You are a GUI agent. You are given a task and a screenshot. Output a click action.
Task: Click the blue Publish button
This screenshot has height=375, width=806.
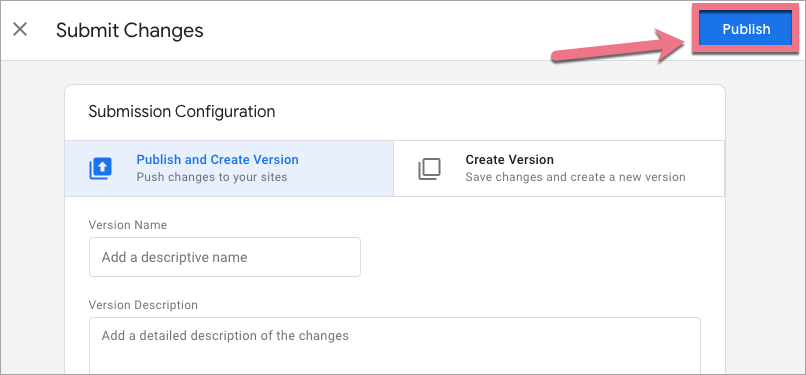746,29
